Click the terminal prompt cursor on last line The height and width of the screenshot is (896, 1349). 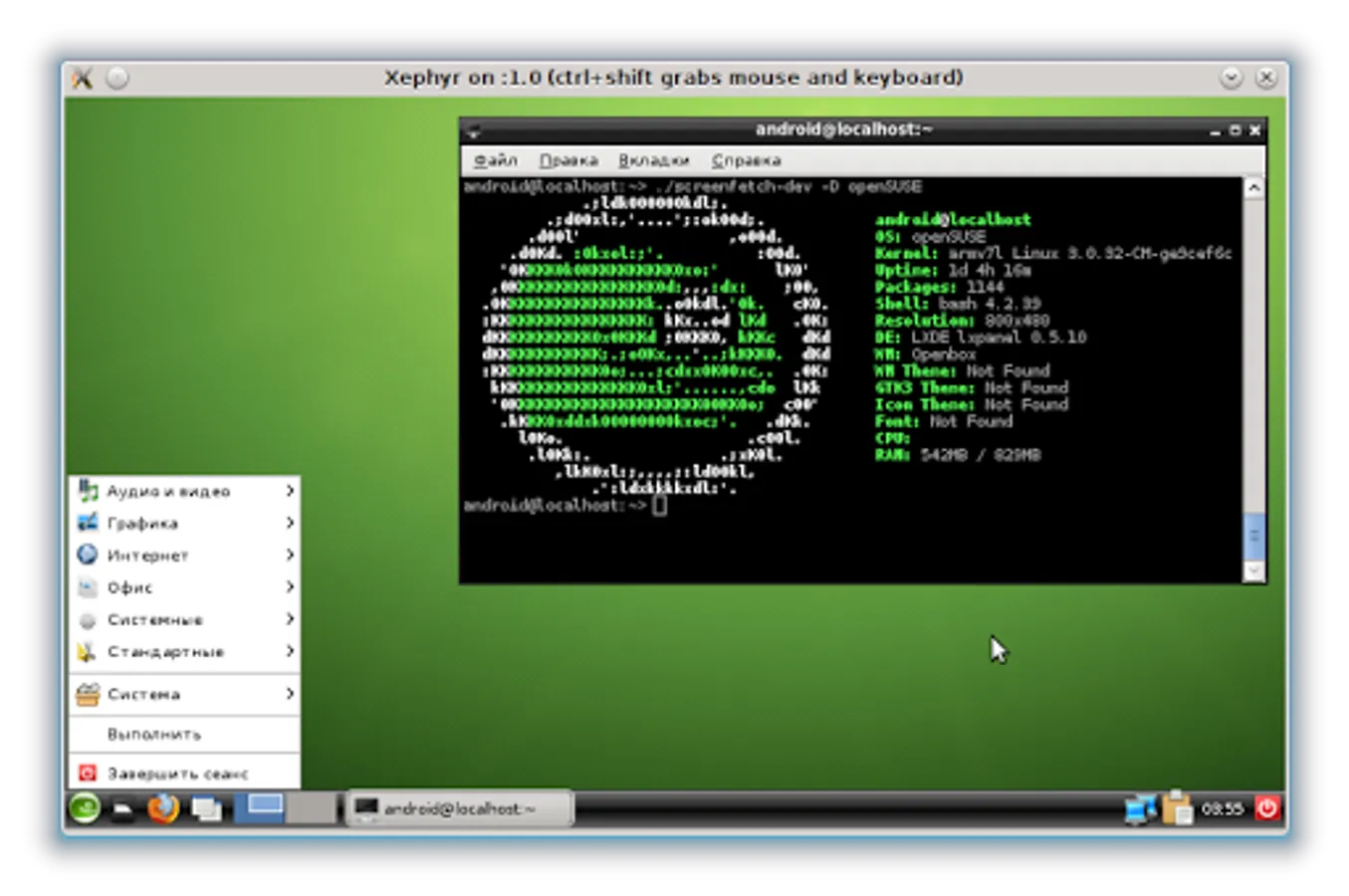(659, 506)
